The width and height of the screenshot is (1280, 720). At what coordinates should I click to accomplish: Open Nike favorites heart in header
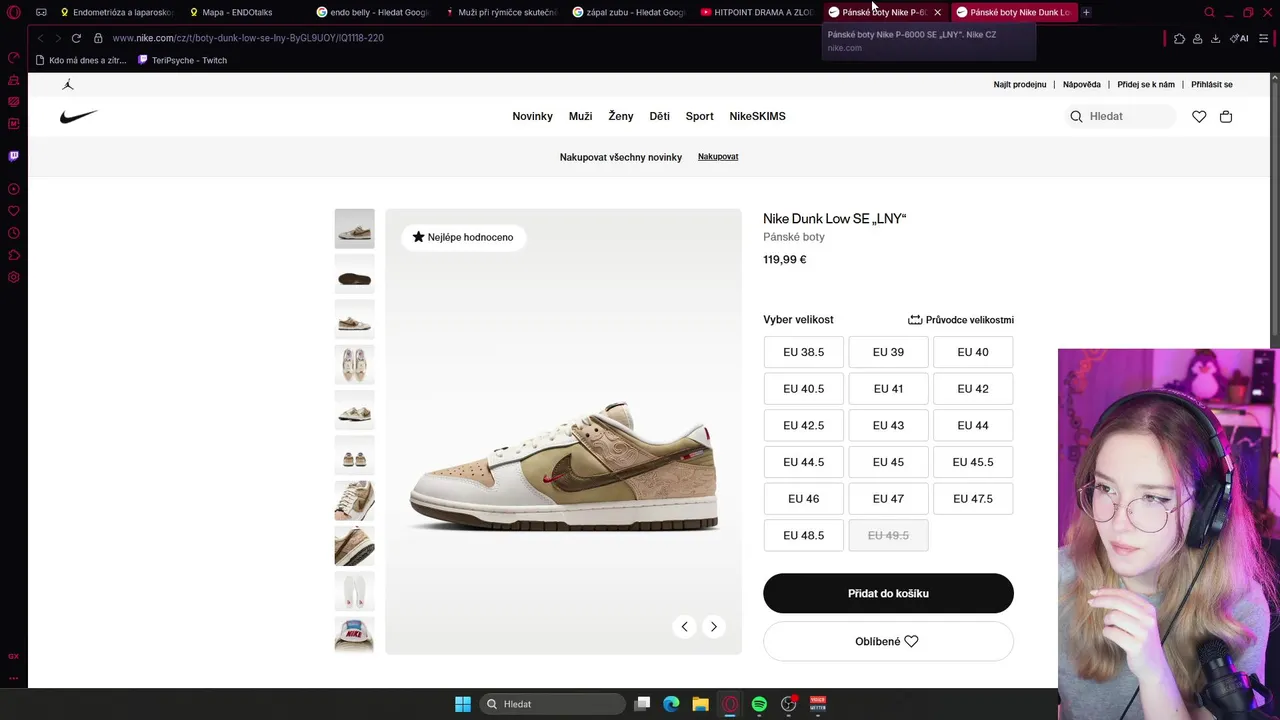point(1199,116)
